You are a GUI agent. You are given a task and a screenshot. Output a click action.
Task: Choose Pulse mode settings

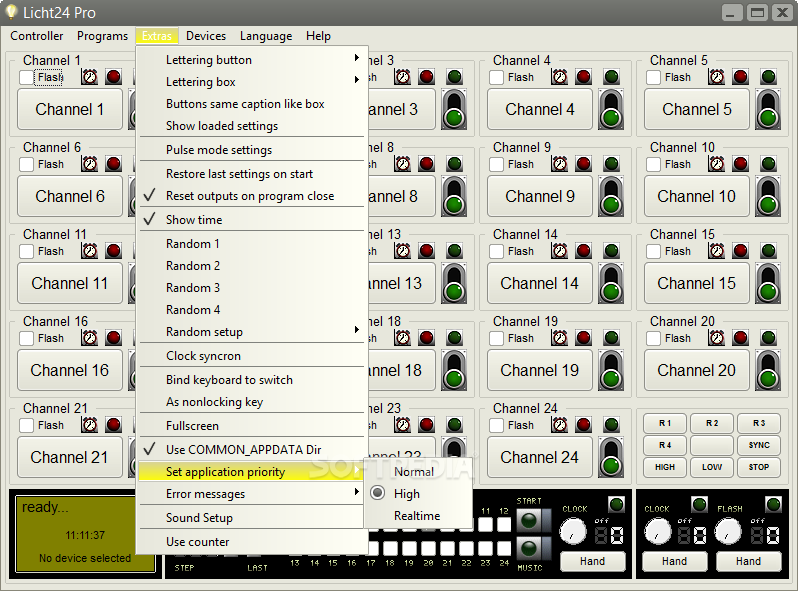(252, 150)
